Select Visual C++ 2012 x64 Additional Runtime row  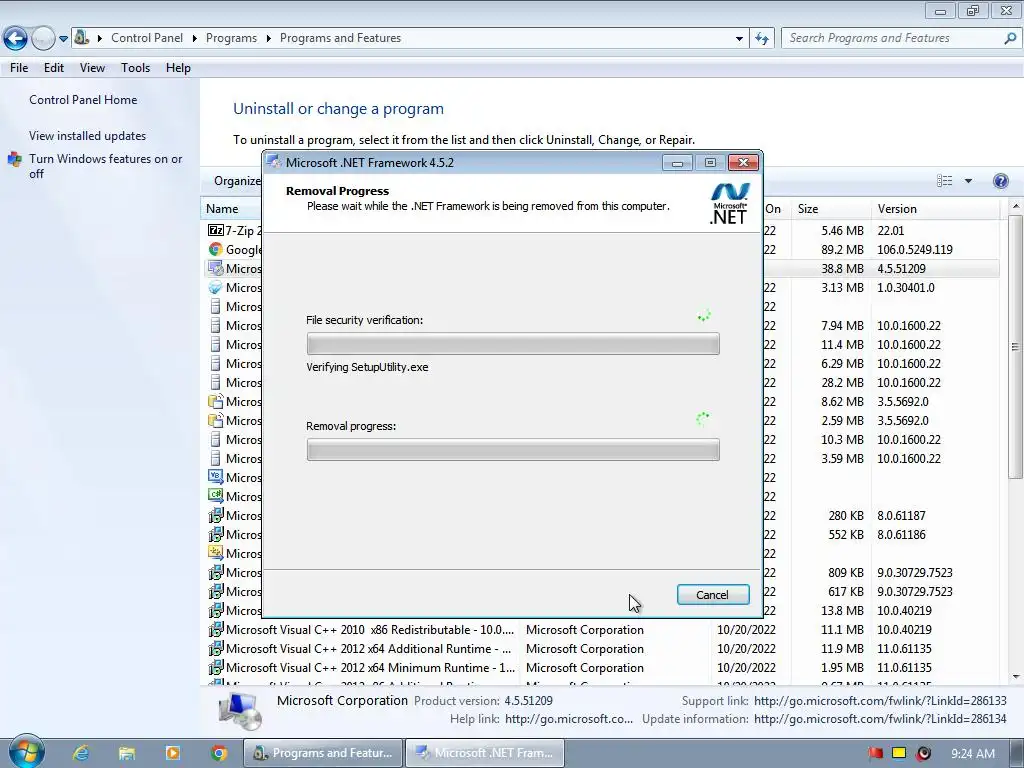tap(601, 648)
